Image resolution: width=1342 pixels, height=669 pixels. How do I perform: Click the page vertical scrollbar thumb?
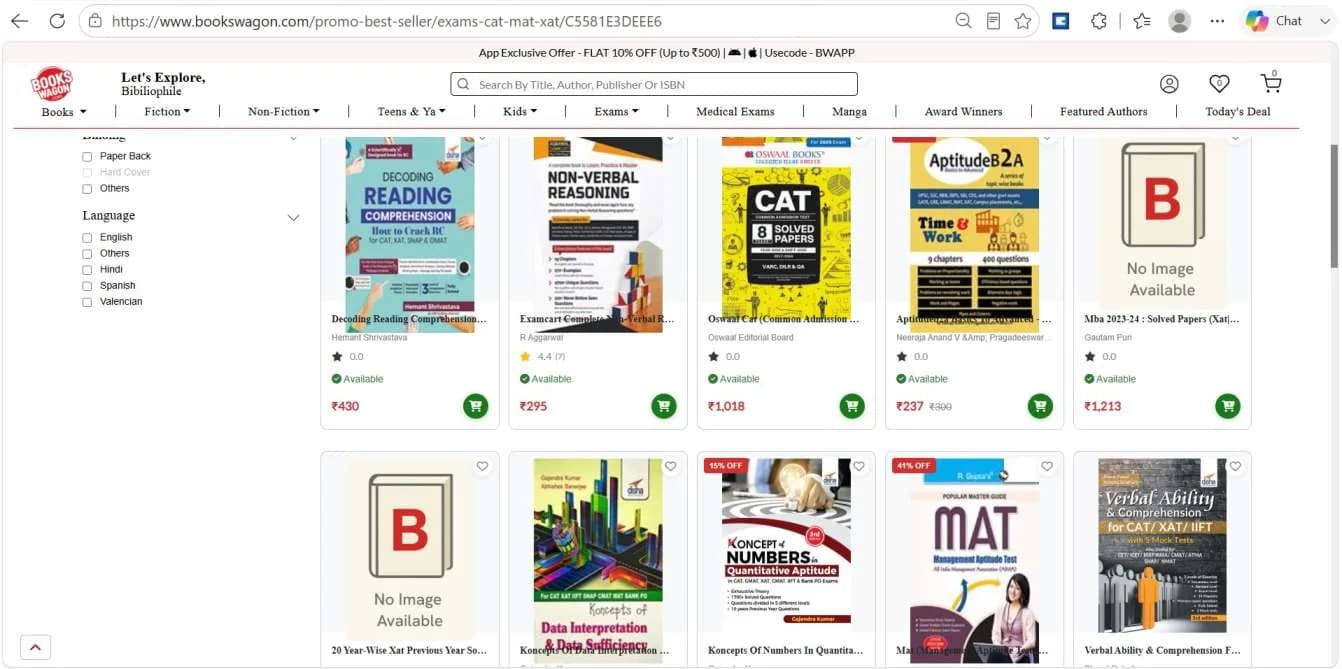(1334, 206)
